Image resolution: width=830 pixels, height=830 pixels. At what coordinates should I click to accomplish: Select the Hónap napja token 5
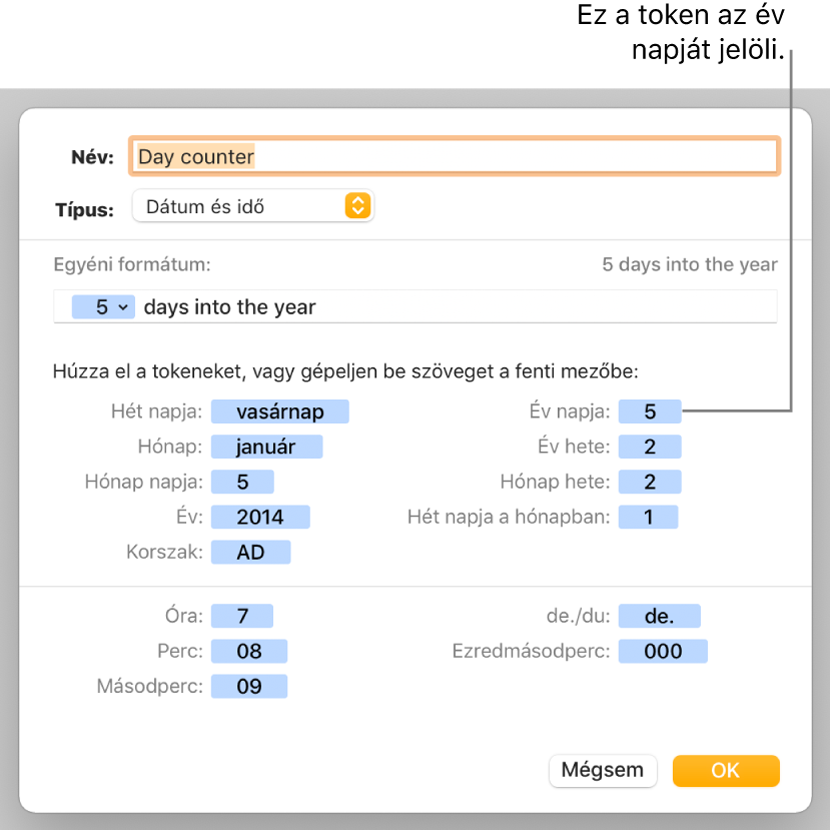pyautogui.click(x=242, y=482)
